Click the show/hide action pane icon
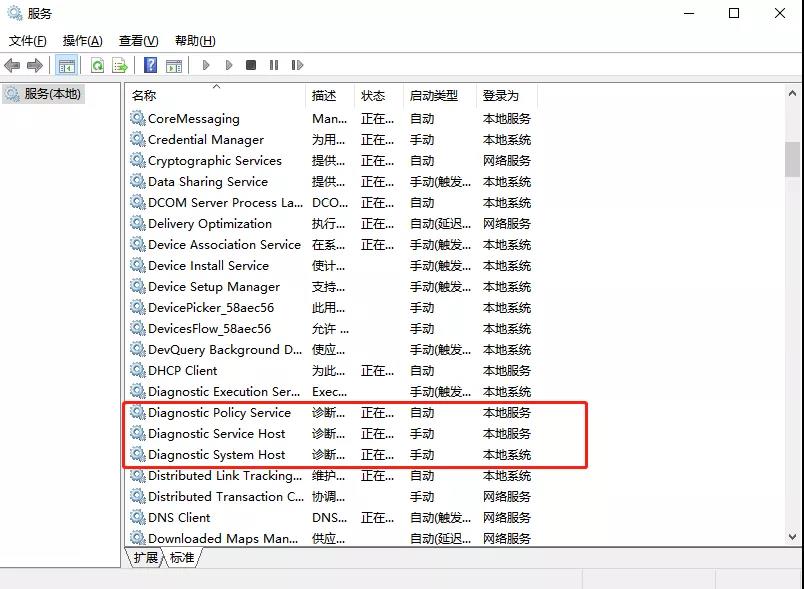804x589 pixels. click(174, 66)
